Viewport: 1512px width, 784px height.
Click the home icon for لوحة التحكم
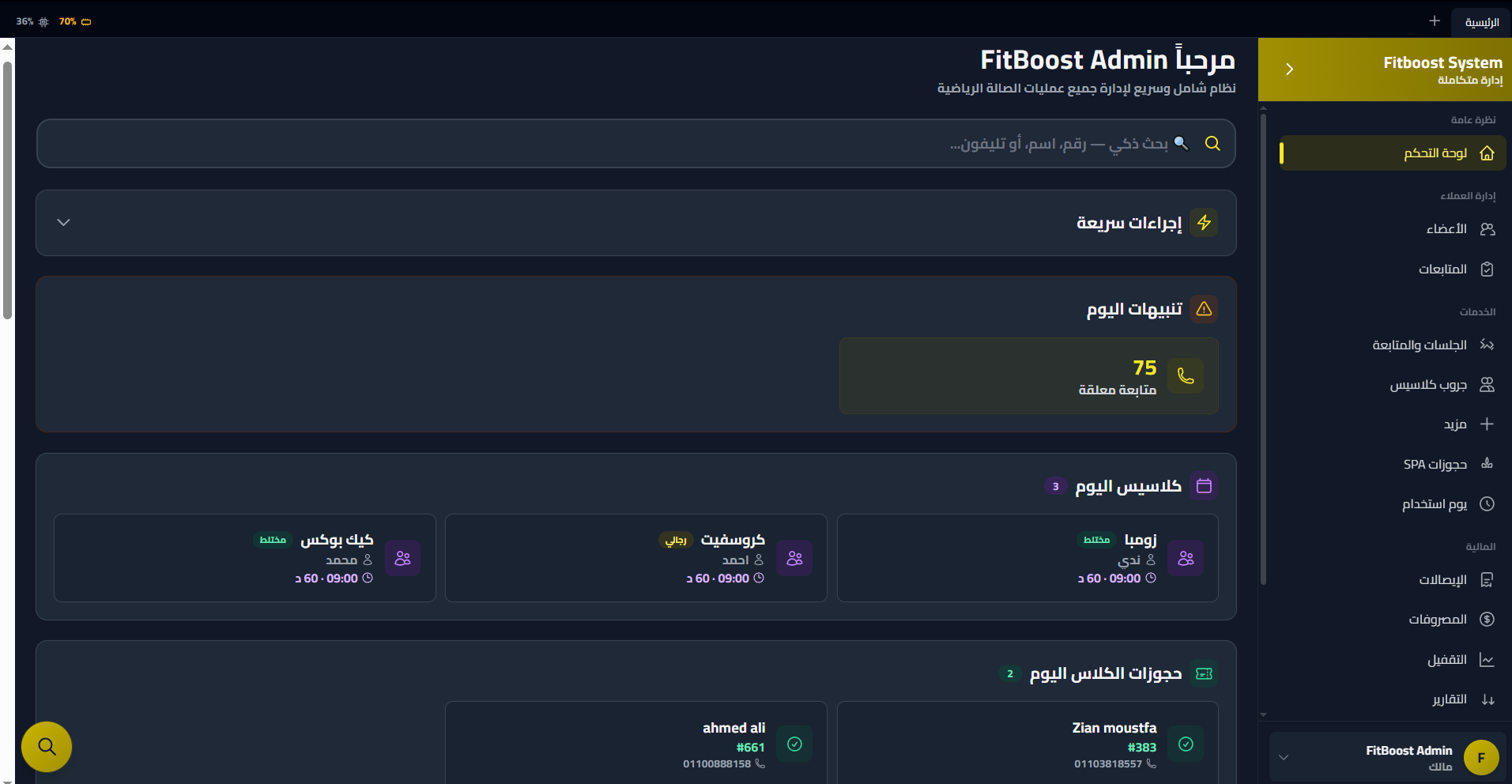(1487, 153)
